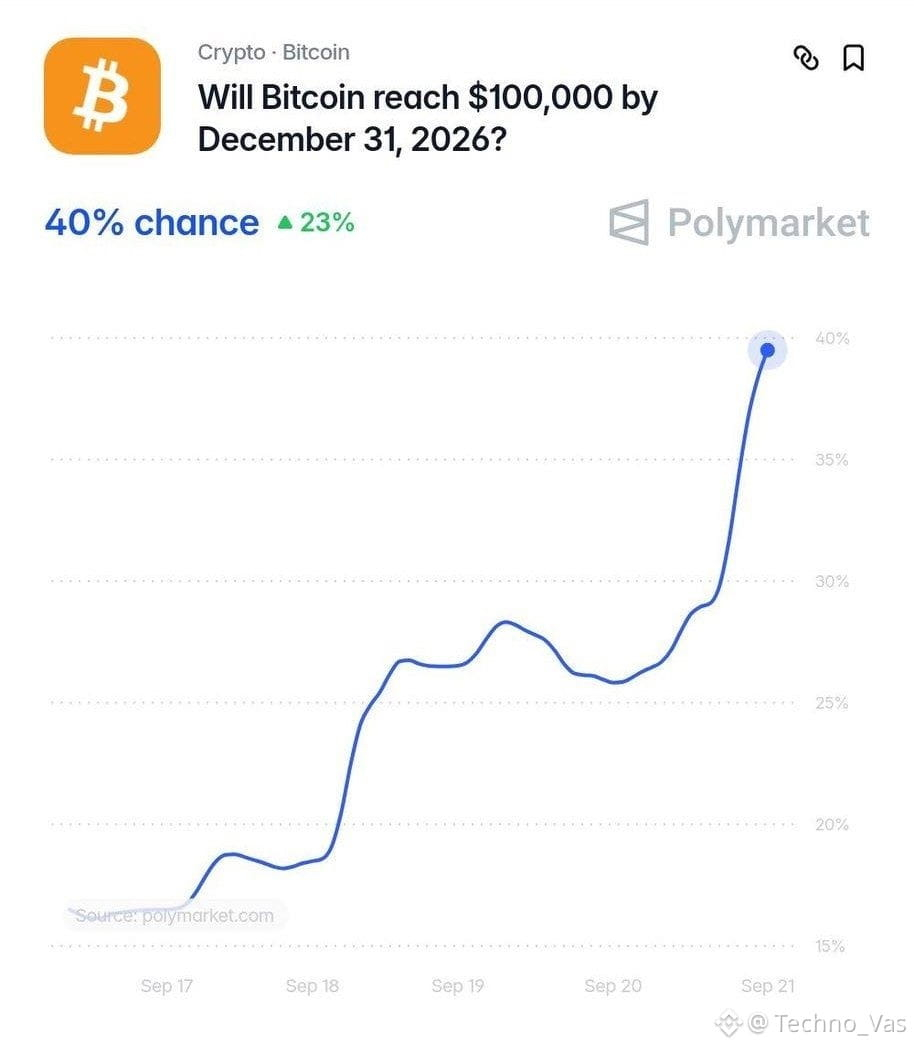Select Sep 20 on the date axis
This screenshot has height=1048, width=914.
(x=613, y=985)
